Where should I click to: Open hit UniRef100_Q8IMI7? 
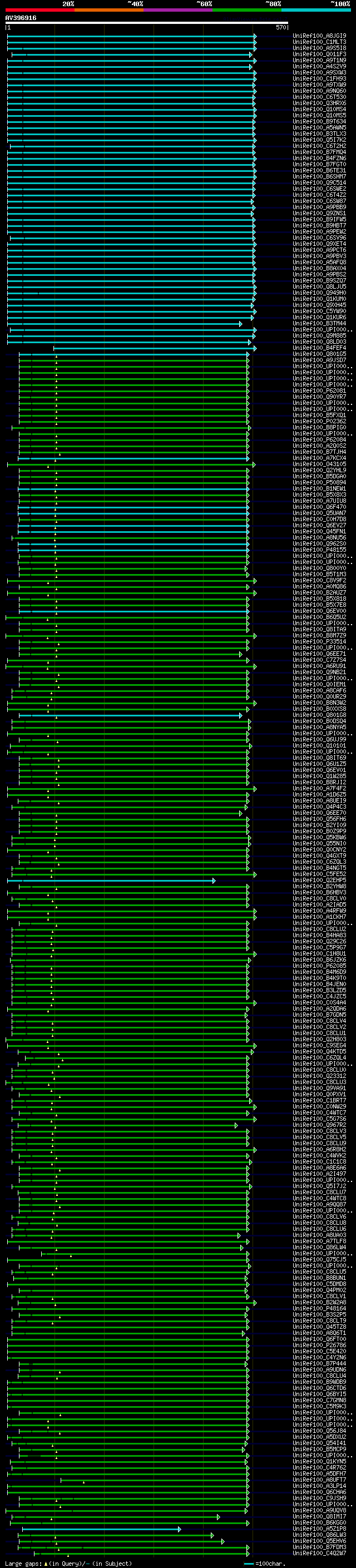pyautogui.click(x=319, y=1516)
